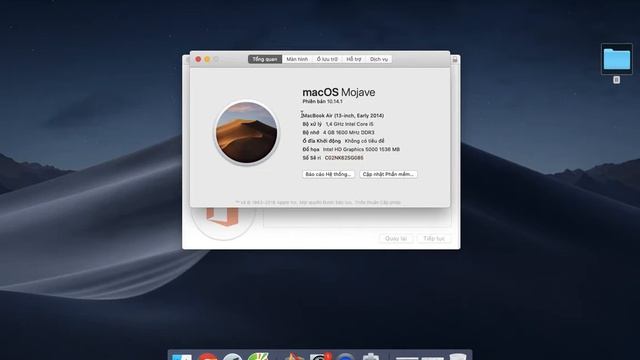Click Tiếp tục in the background installer window

[x=434, y=238]
